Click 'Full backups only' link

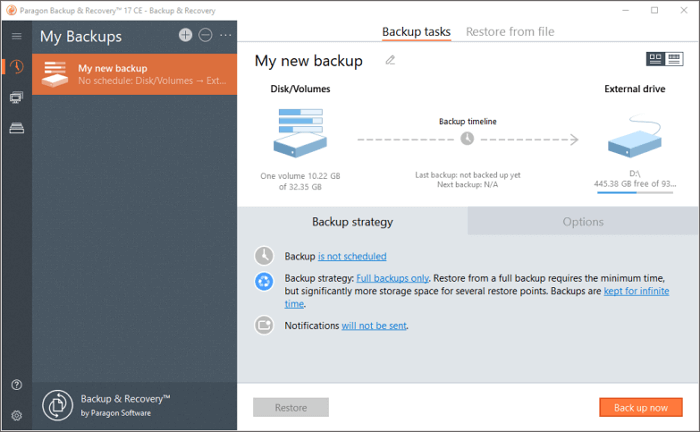coord(392,278)
